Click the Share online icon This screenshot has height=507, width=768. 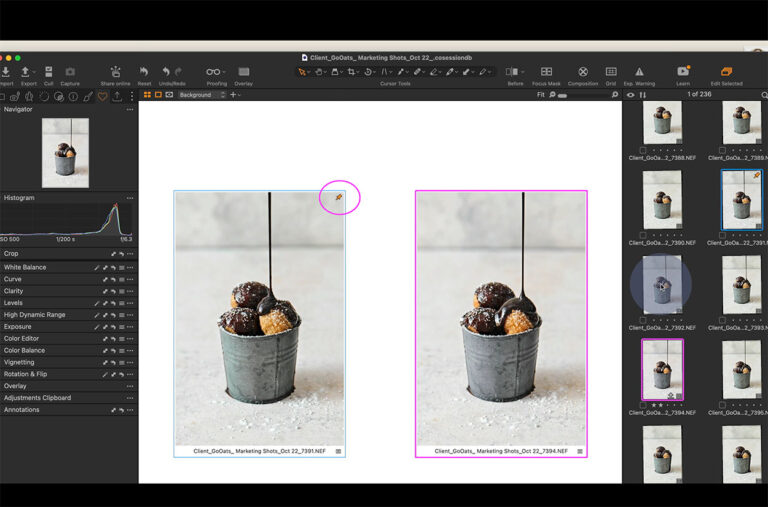(116, 72)
